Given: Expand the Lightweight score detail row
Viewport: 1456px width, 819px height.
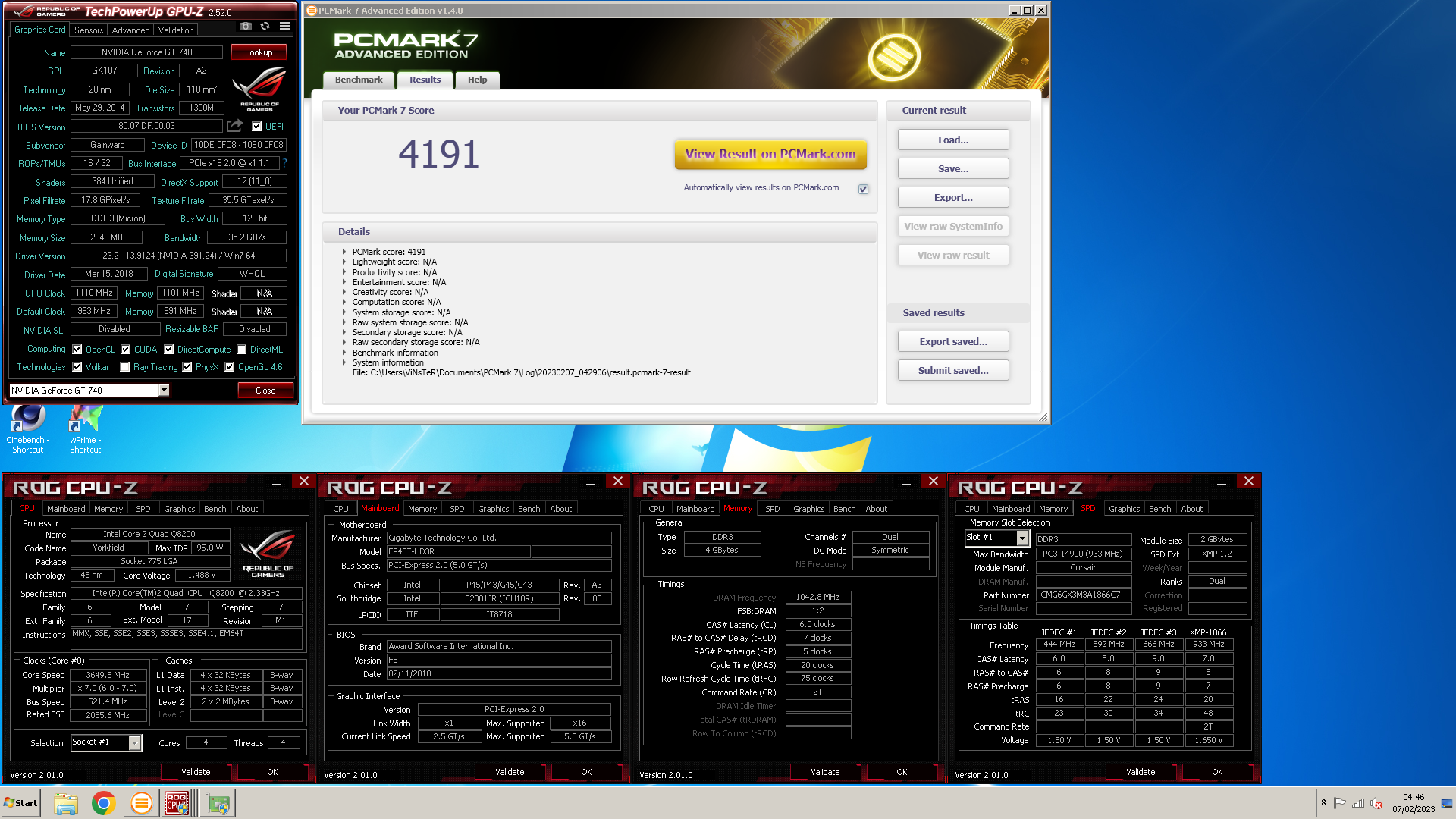Looking at the screenshot, I should (344, 262).
